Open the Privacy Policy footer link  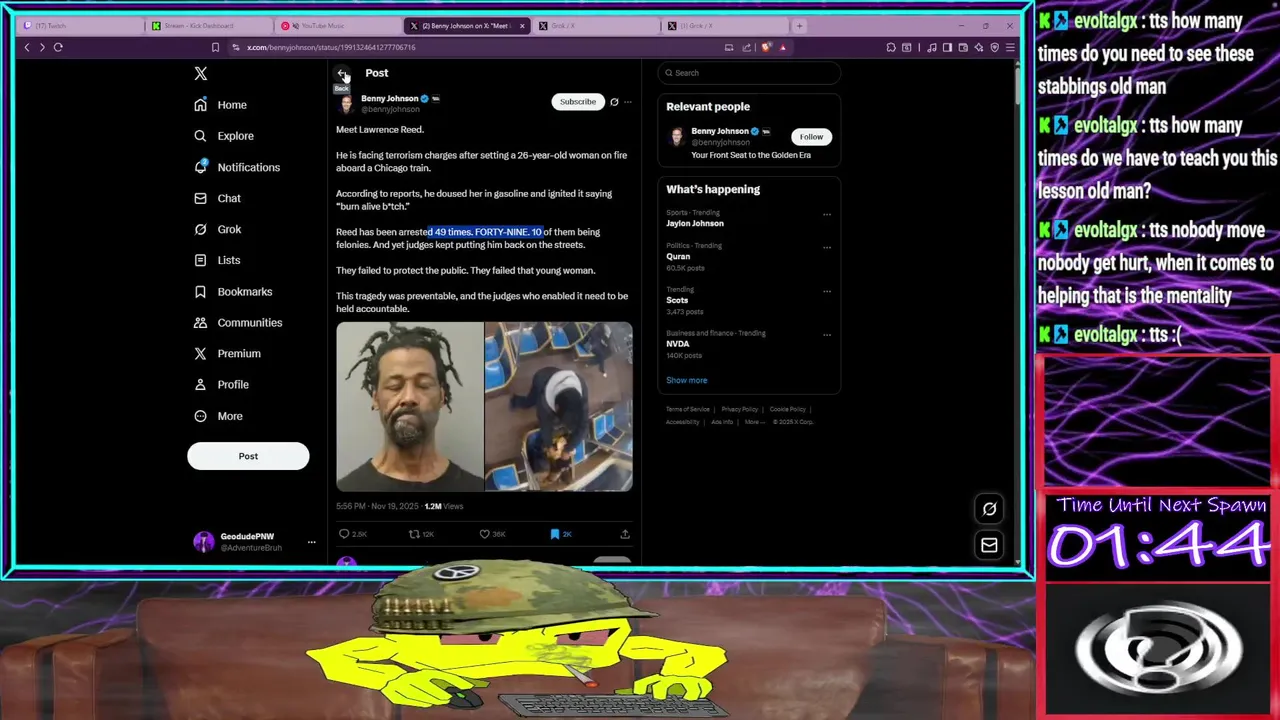tap(739, 409)
